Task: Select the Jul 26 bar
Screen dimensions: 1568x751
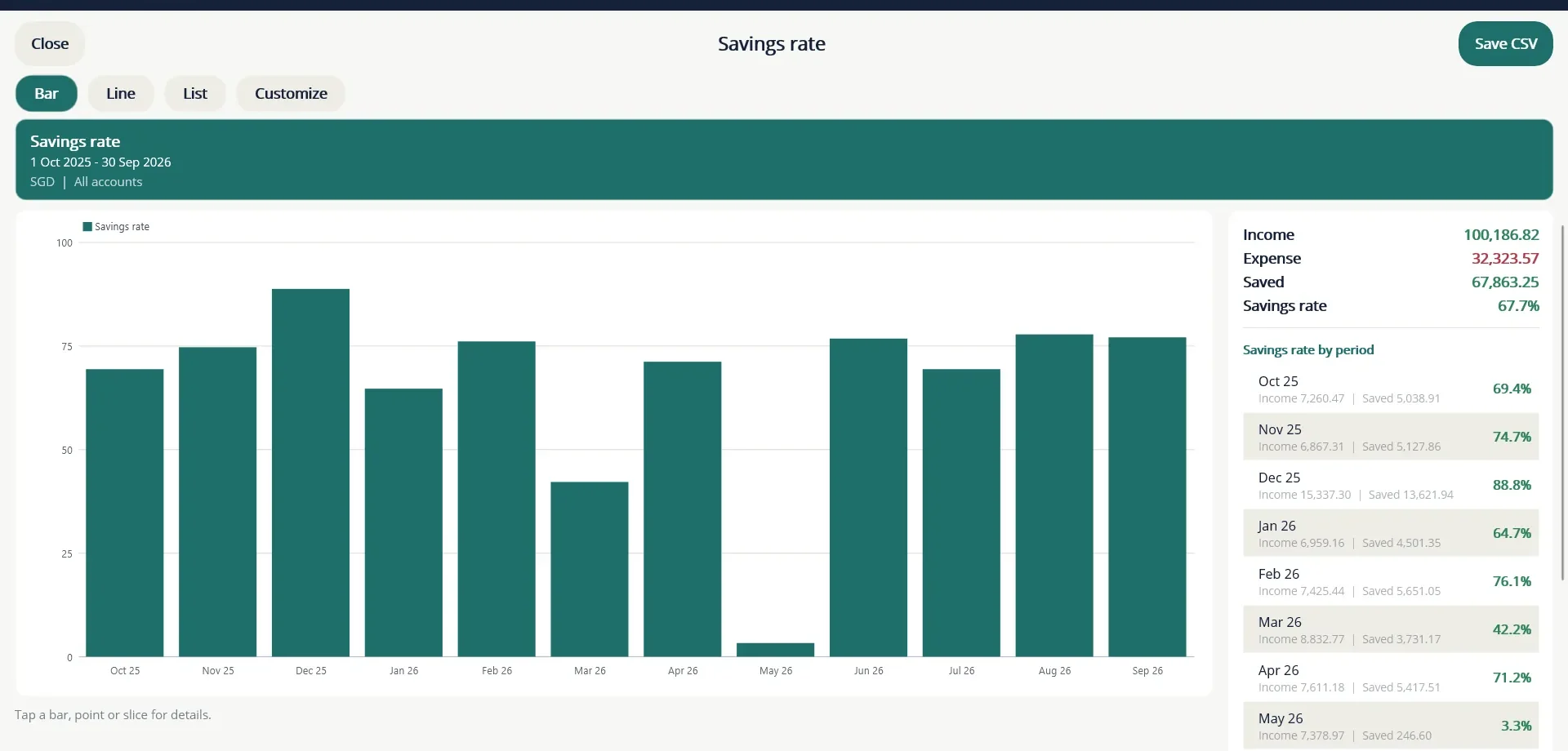Action: (961, 513)
